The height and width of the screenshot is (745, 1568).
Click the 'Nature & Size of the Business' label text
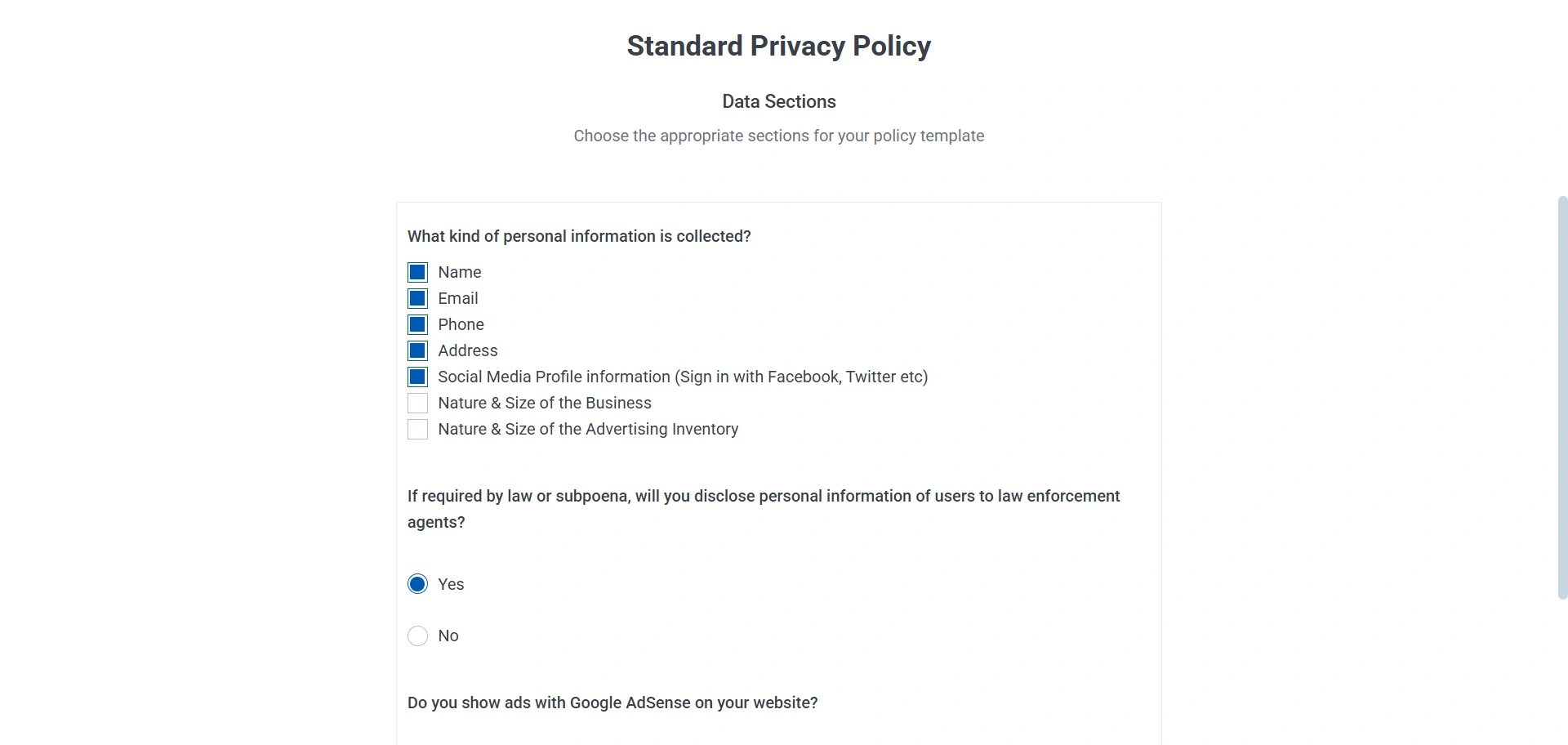pyautogui.click(x=544, y=403)
